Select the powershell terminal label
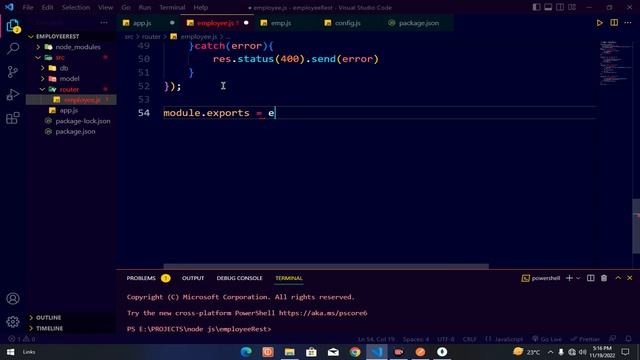Viewport: 640px width, 360px height. coord(541,278)
